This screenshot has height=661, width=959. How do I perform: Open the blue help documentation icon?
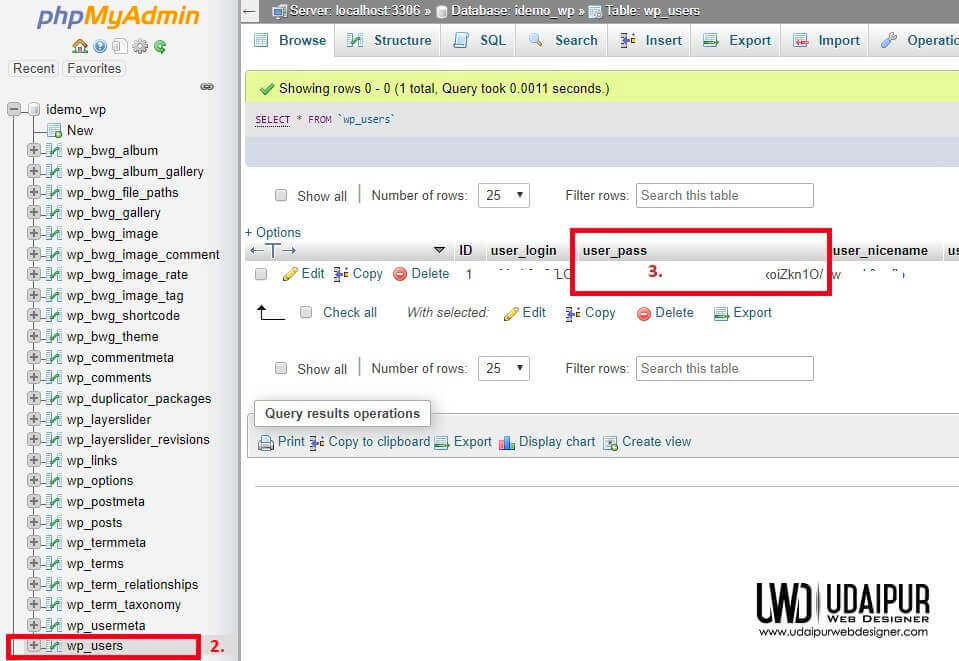point(100,46)
